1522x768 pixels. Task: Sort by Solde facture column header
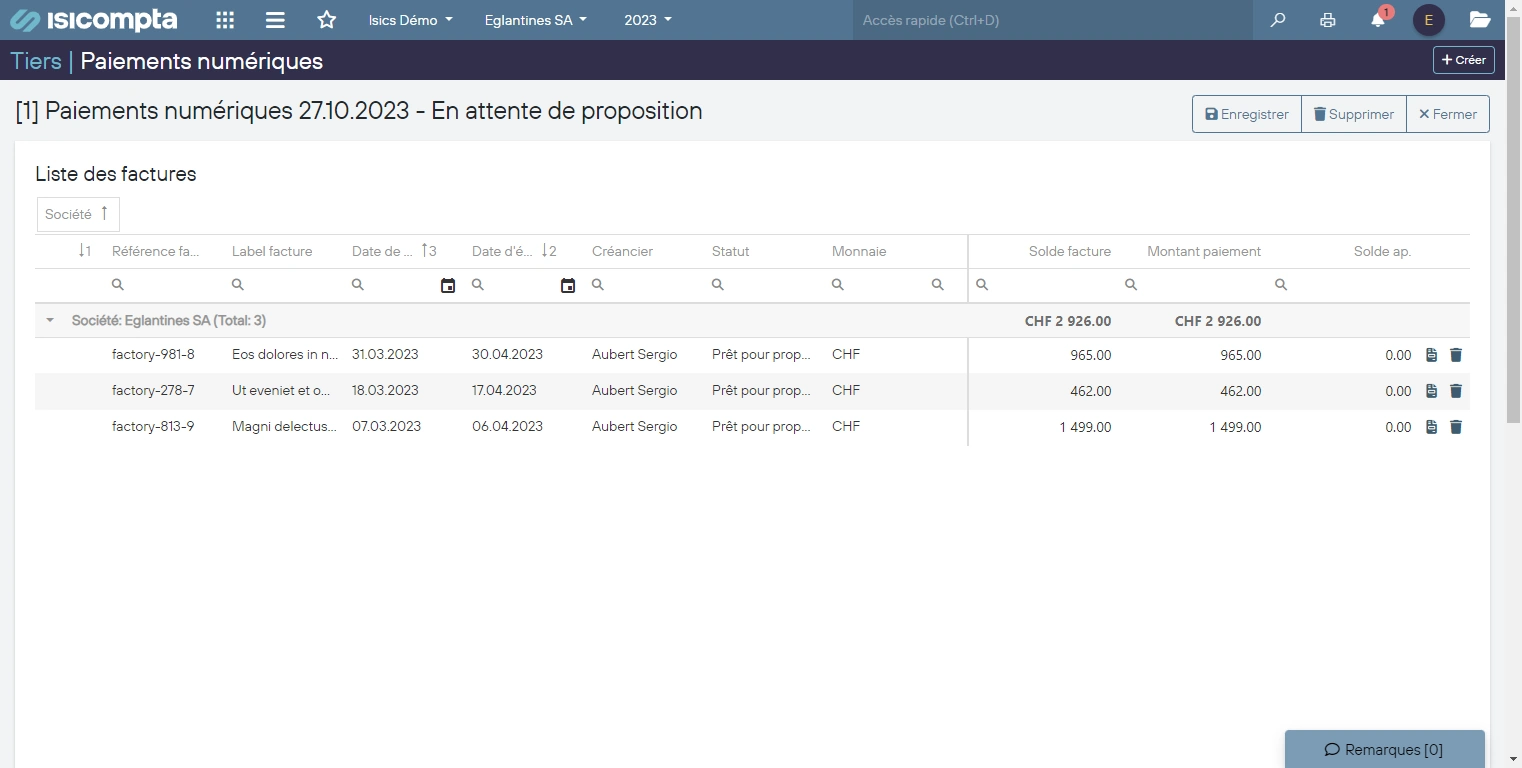(1070, 252)
